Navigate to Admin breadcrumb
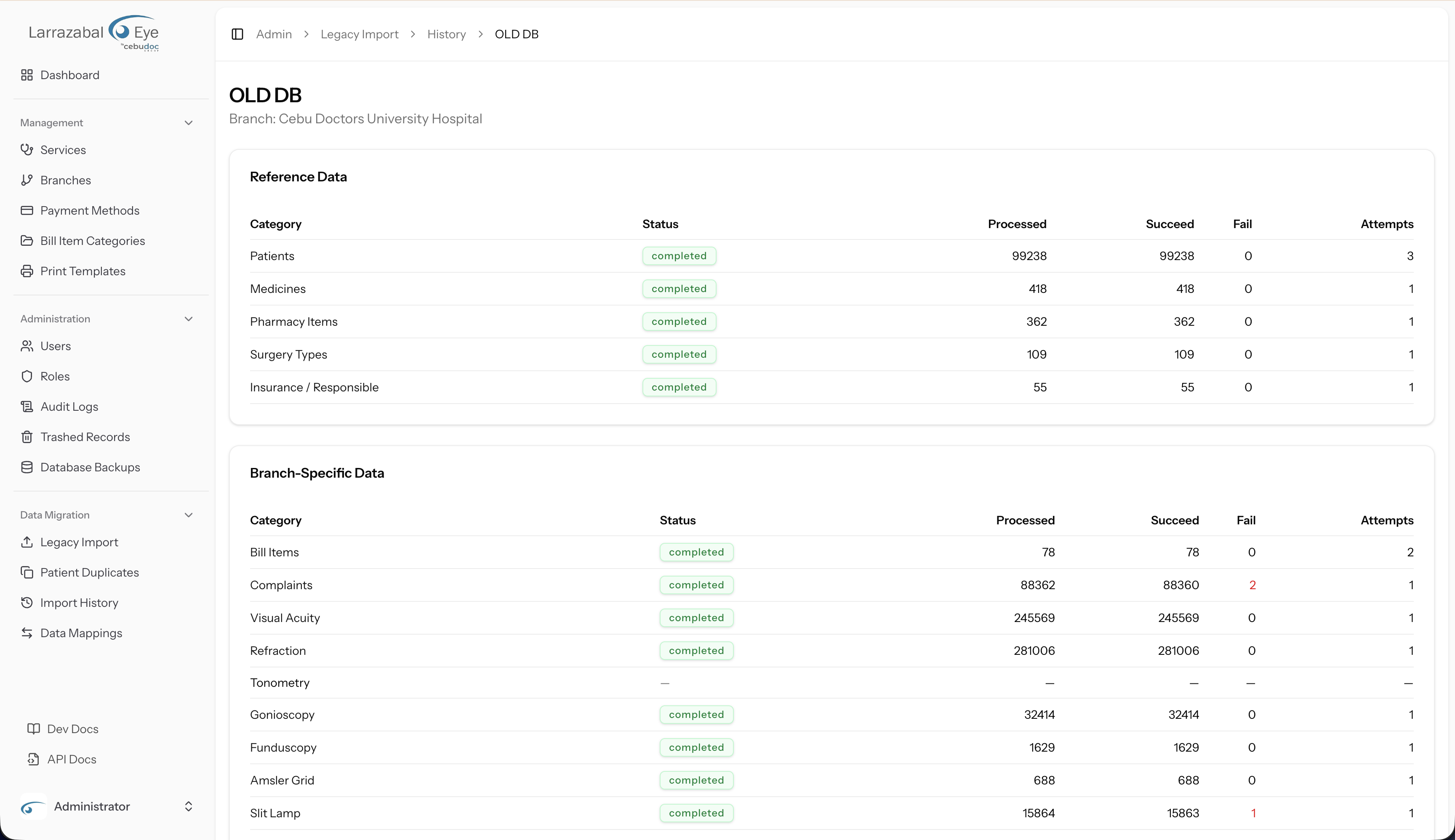This screenshot has height=840, width=1455. (274, 34)
